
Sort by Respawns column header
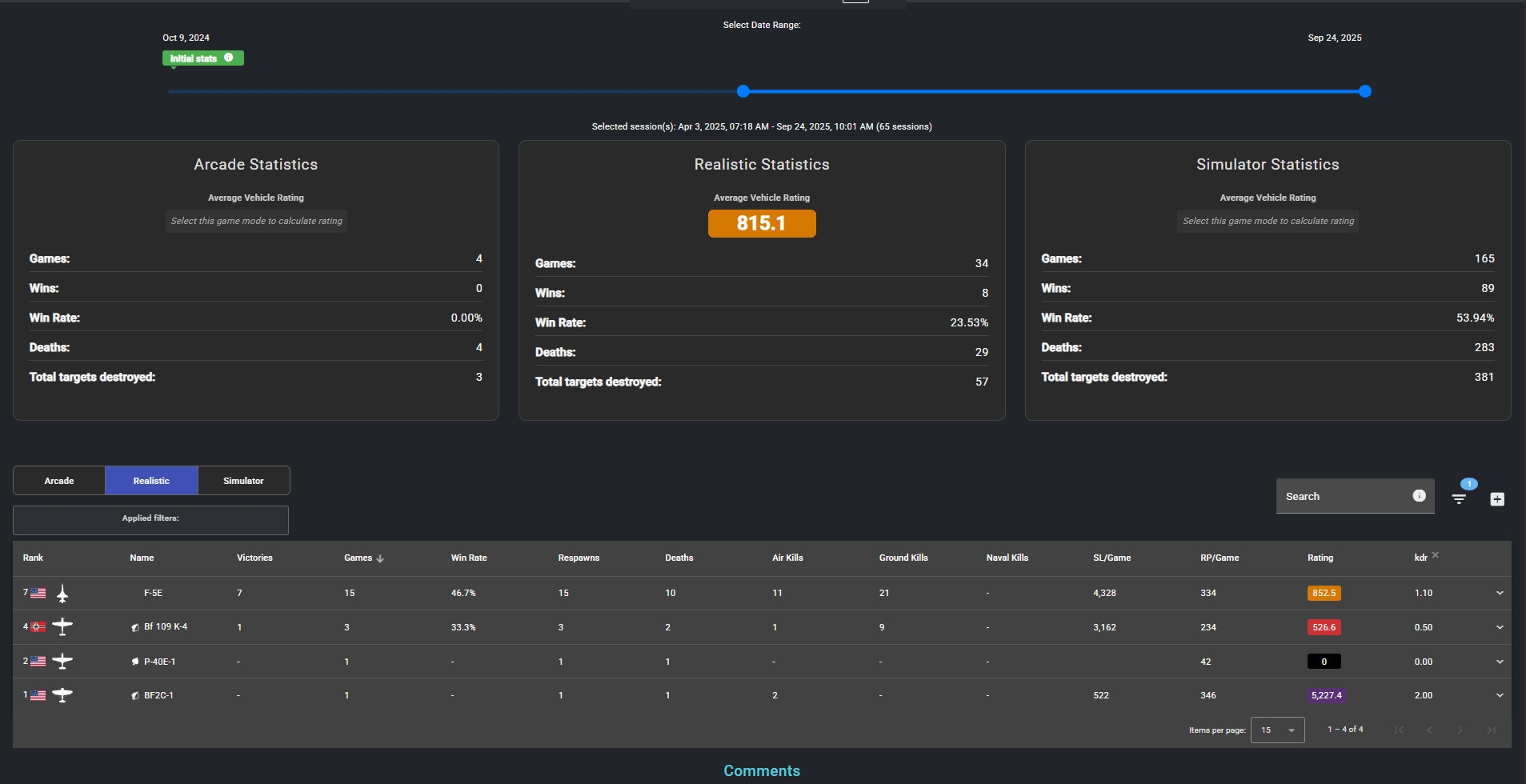(x=579, y=558)
